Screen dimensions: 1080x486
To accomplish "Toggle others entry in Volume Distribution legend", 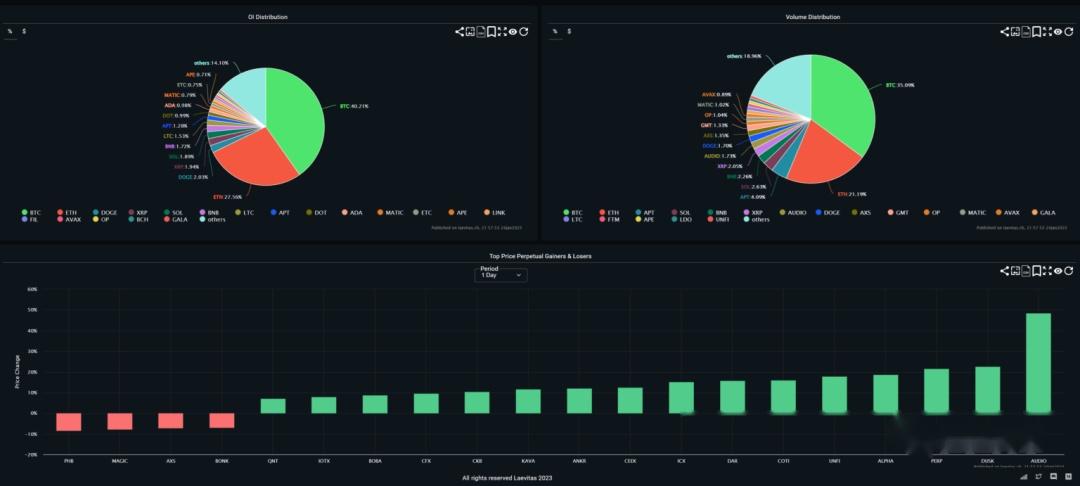I will coord(756,220).
